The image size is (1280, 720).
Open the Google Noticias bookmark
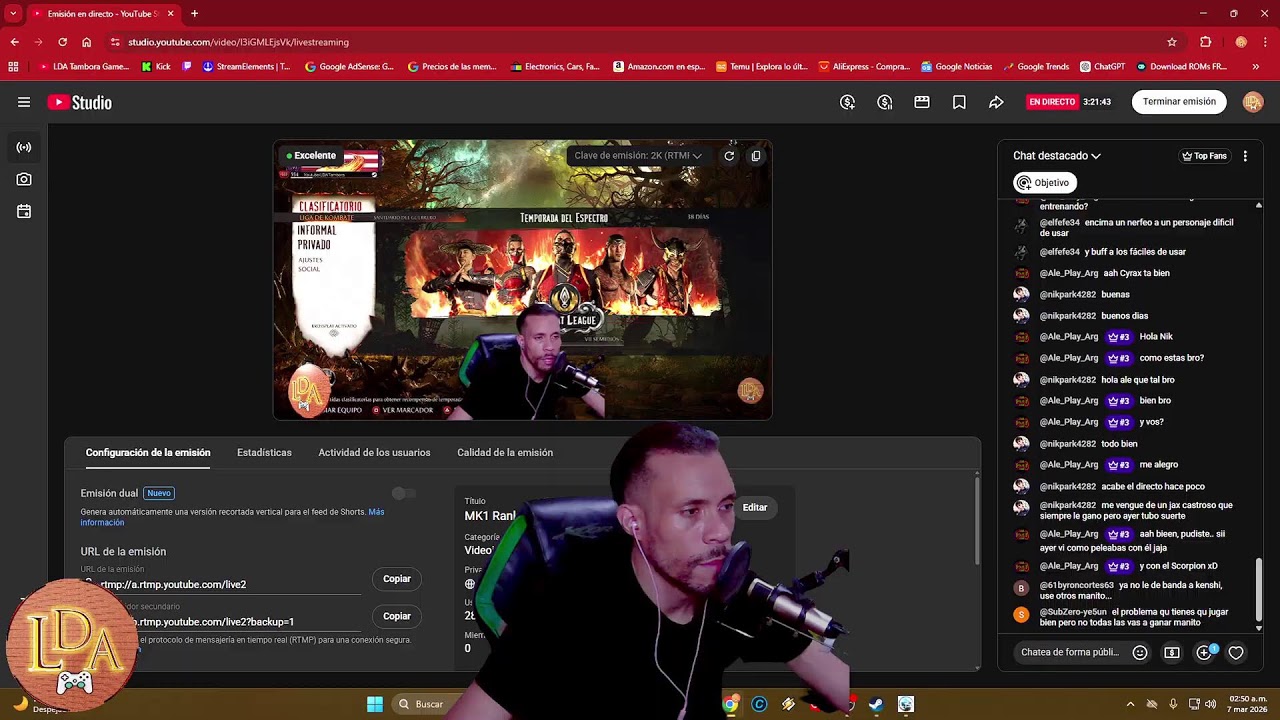957,67
